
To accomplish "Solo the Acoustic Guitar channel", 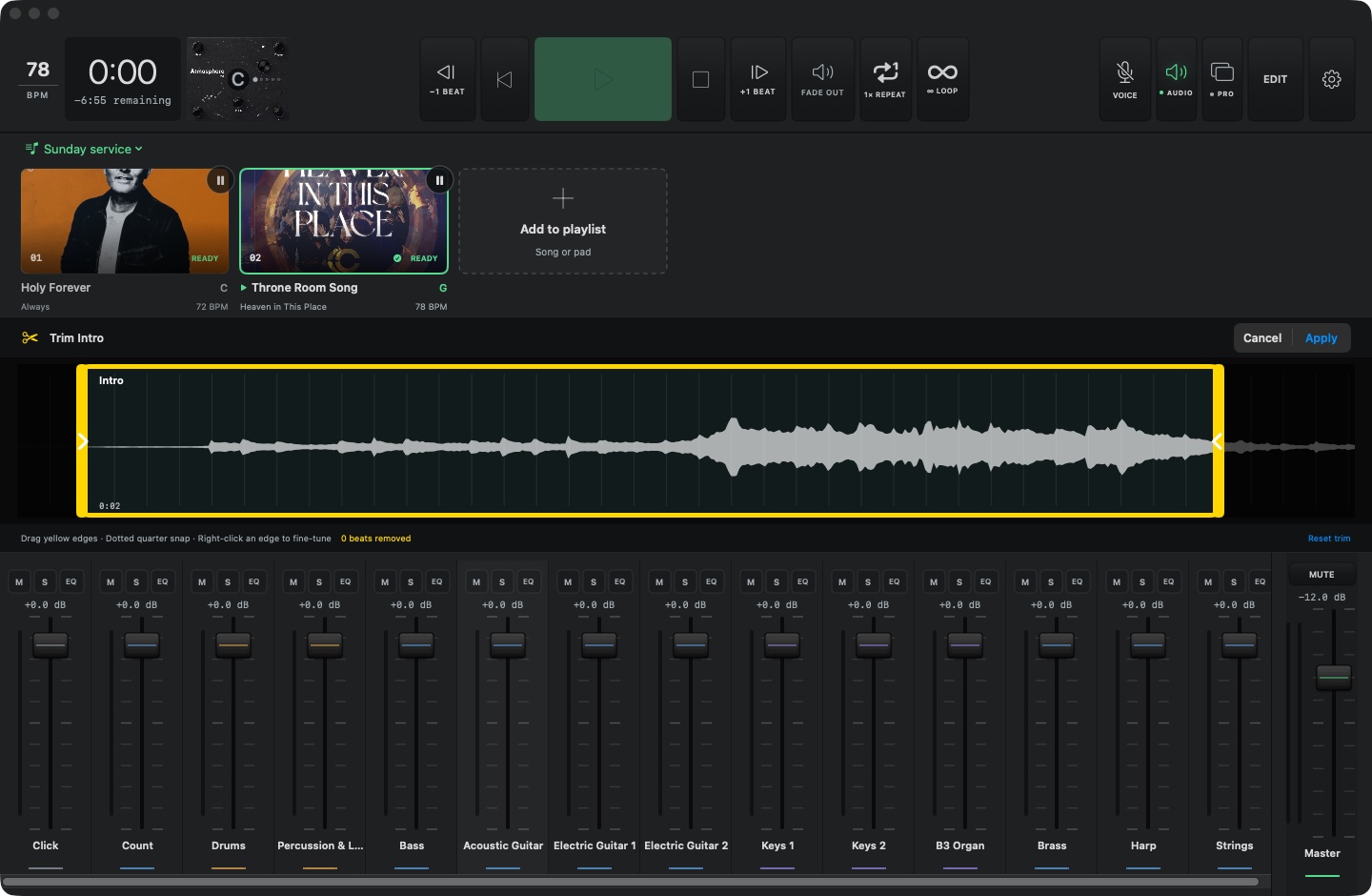I will 502,581.
